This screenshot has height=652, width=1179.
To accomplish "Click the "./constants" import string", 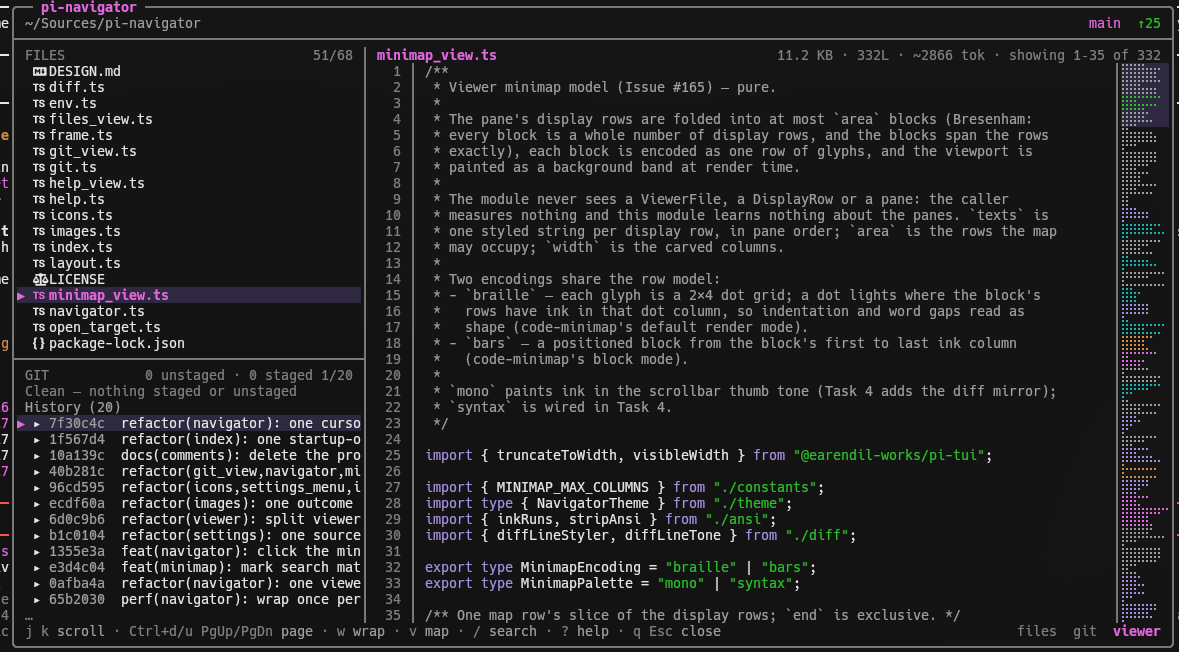I will point(765,488).
